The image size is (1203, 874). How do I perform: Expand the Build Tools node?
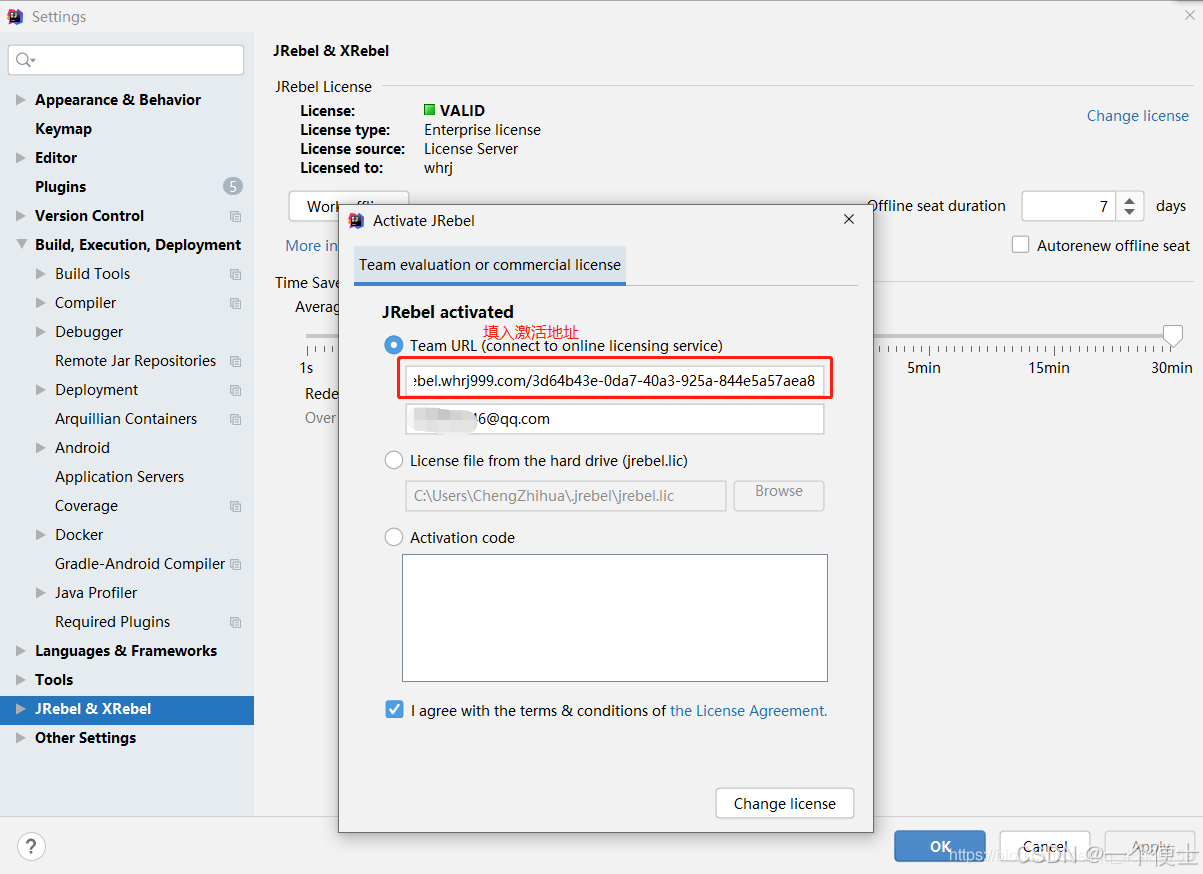tap(41, 274)
